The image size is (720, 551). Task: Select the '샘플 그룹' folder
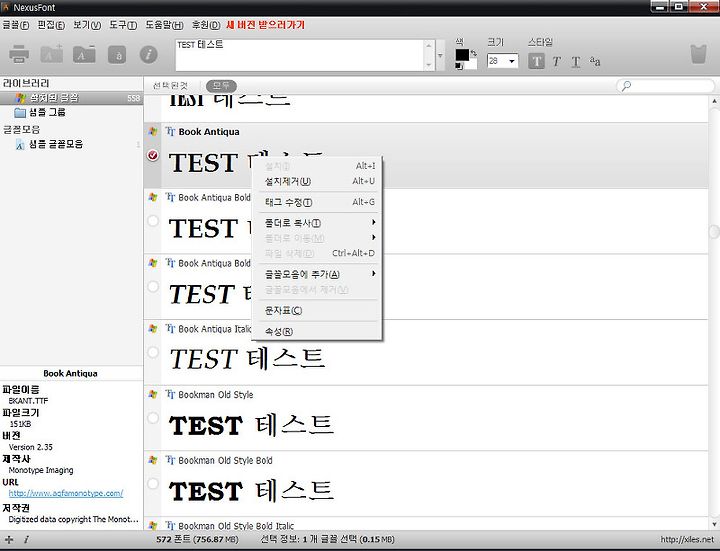tap(47, 112)
